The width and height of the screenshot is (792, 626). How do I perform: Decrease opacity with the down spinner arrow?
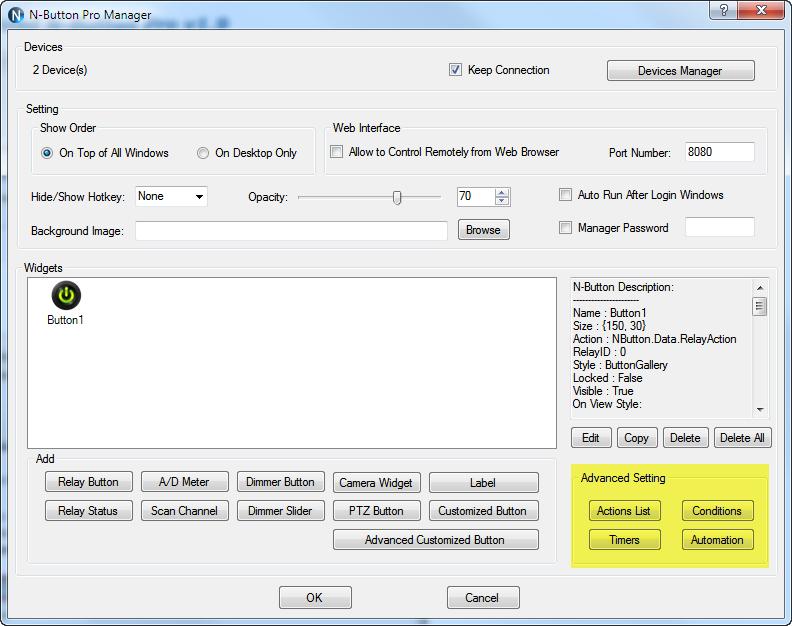[502, 201]
